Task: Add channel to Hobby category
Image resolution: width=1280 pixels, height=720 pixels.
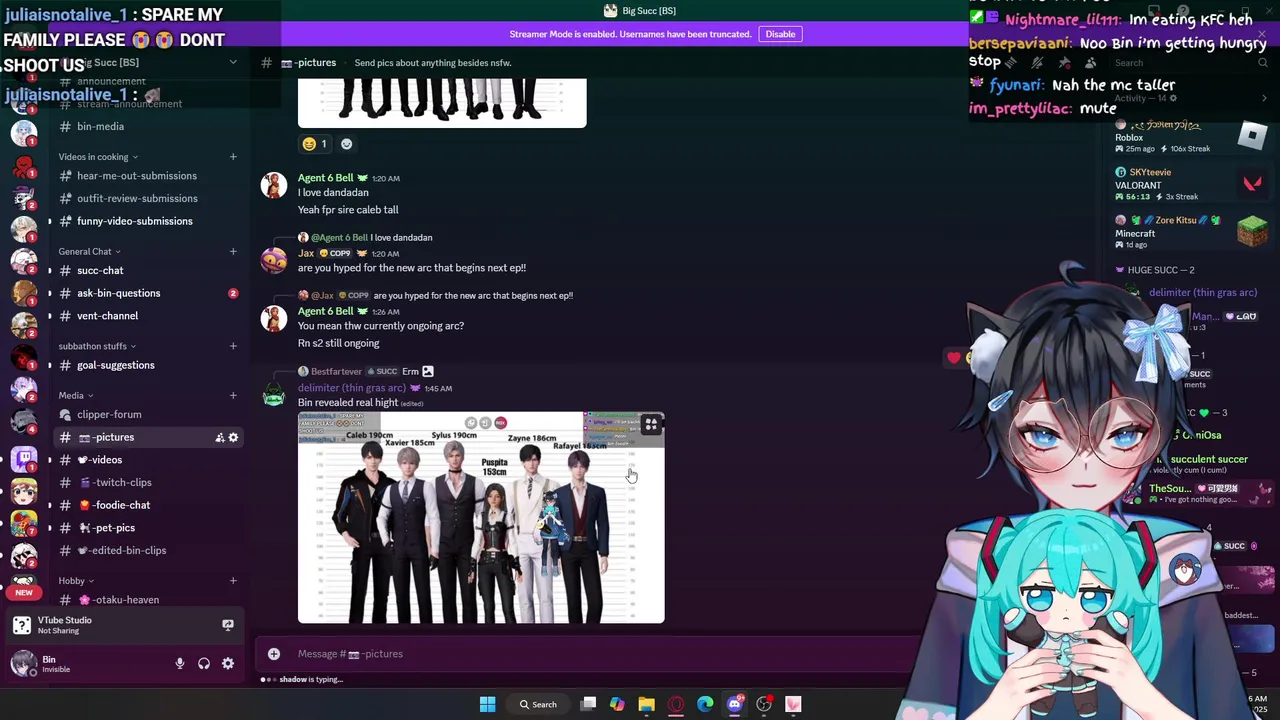Action: click(233, 581)
